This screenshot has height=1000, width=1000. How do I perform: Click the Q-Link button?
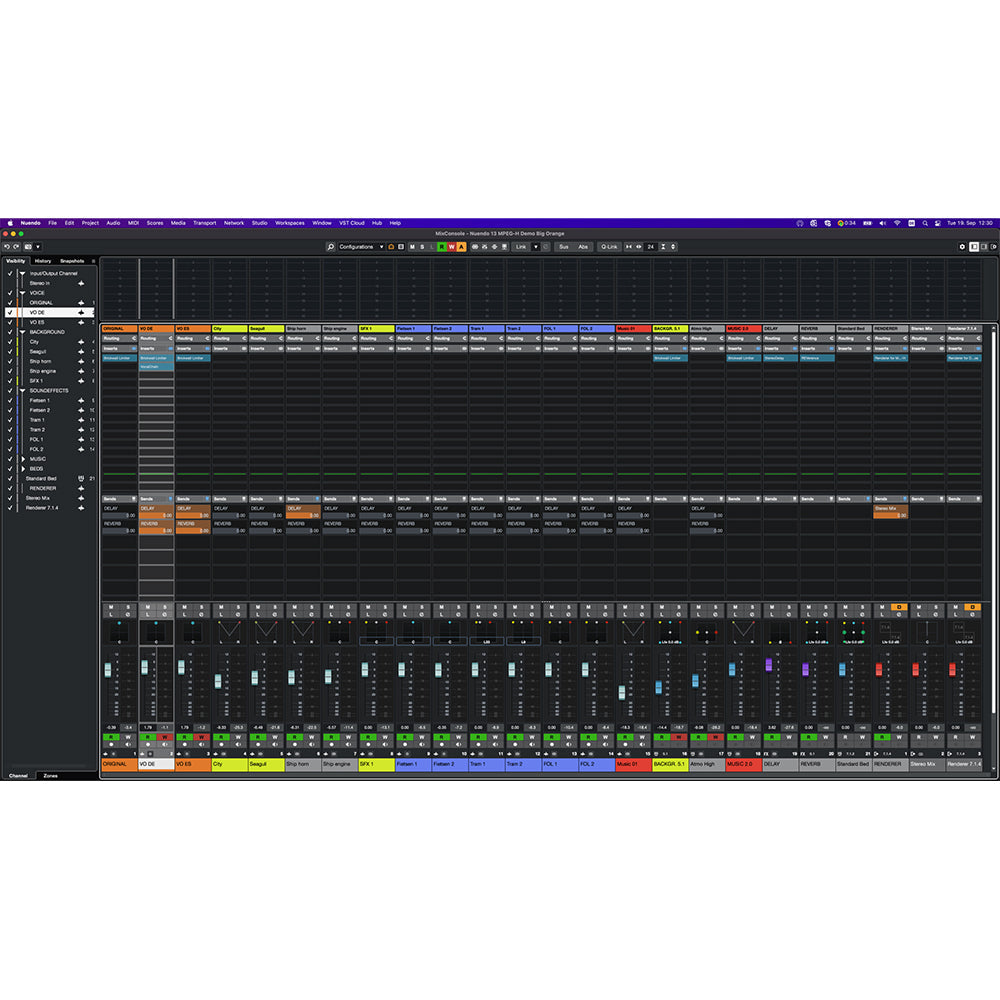609,247
